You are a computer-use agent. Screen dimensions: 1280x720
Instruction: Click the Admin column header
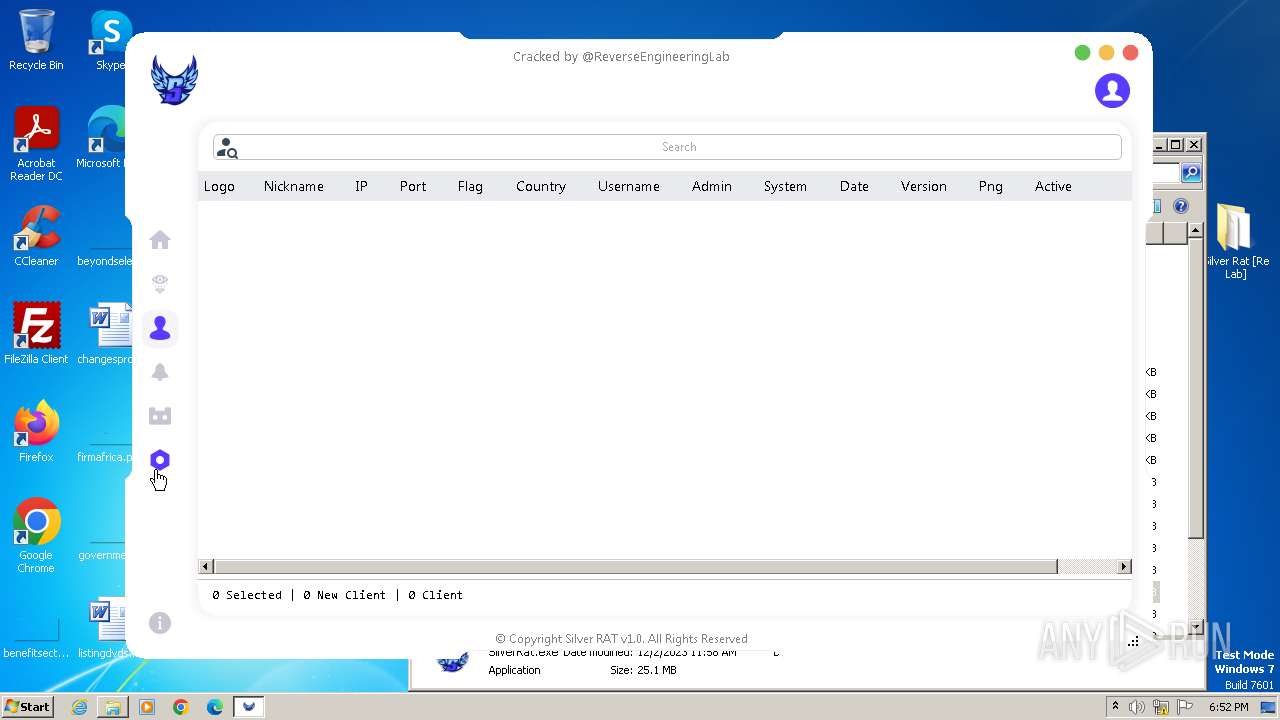(711, 186)
